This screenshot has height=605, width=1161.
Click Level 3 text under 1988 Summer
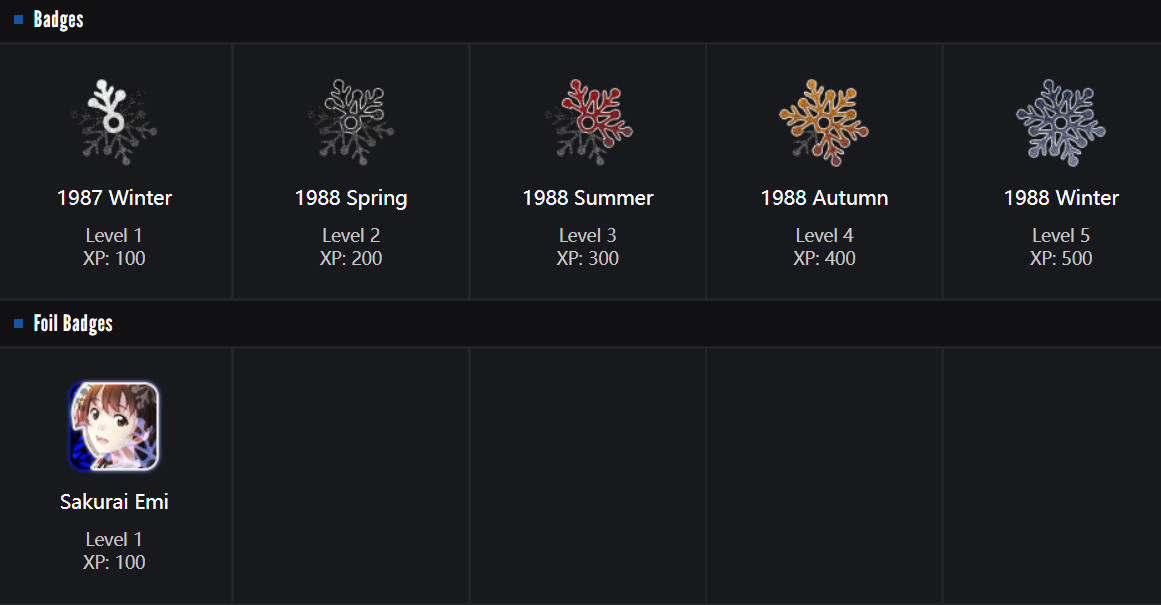coord(588,236)
